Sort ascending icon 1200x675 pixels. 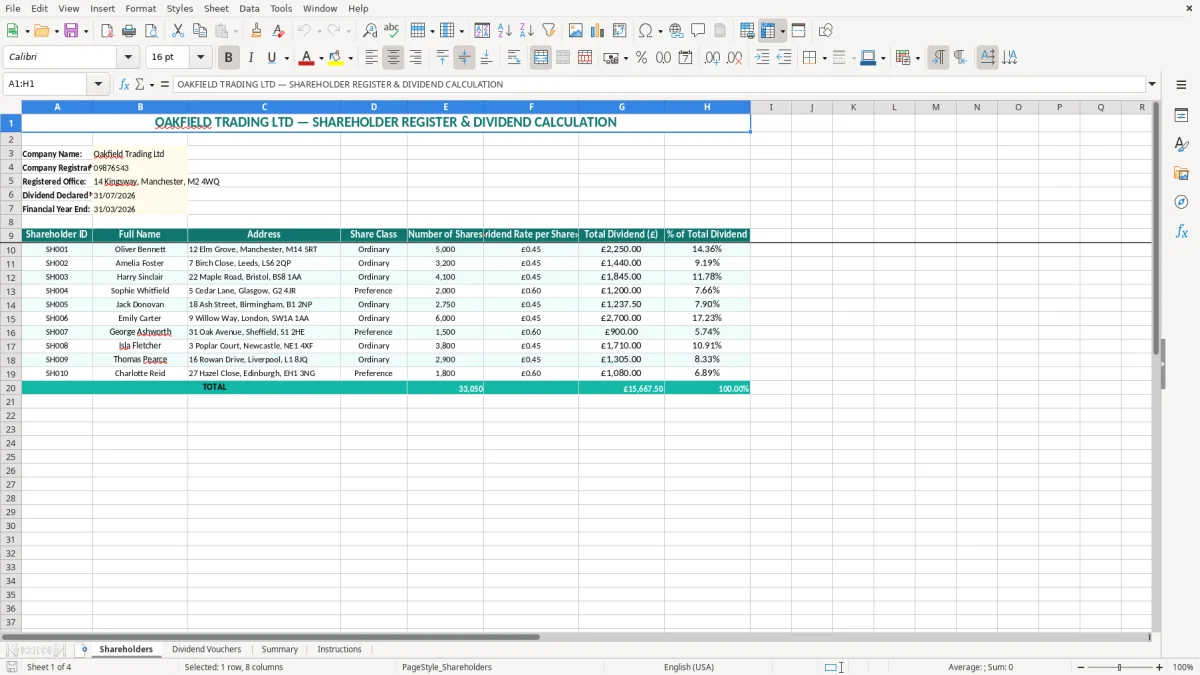tap(505, 31)
